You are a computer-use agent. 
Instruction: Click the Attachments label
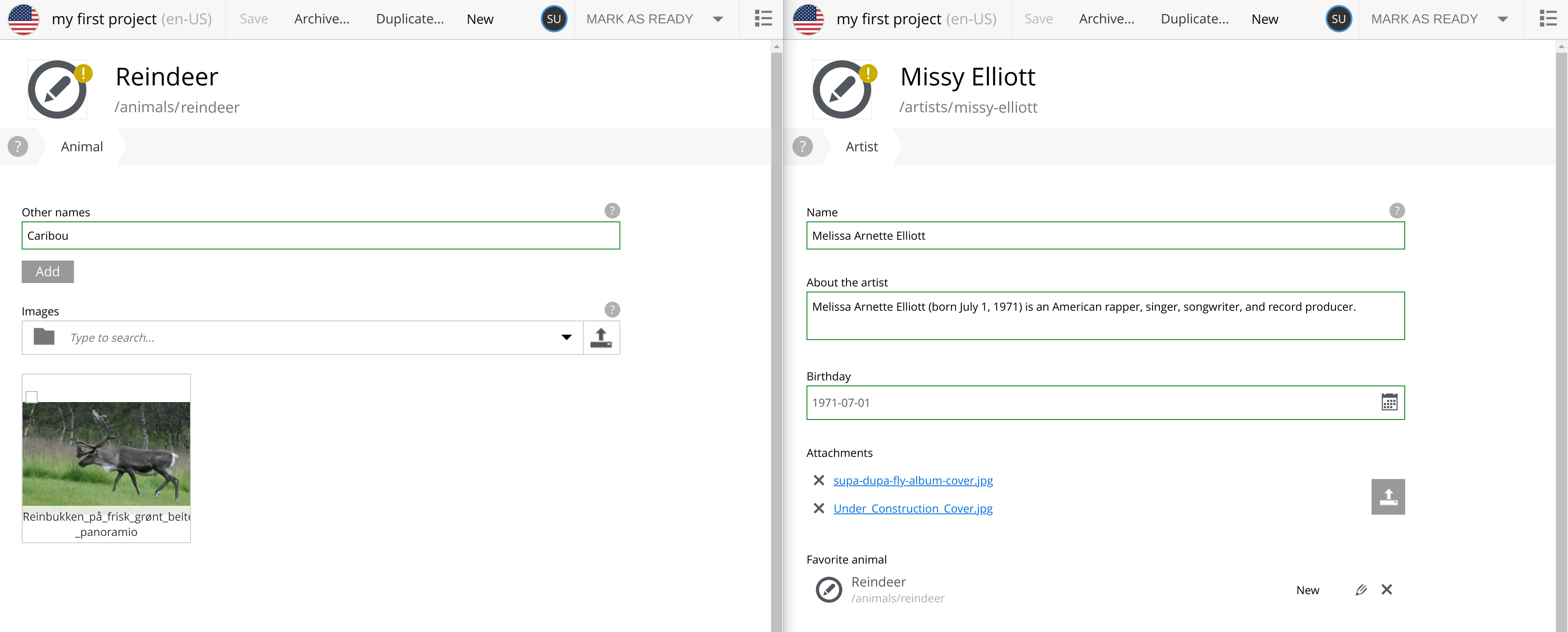[839, 453]
